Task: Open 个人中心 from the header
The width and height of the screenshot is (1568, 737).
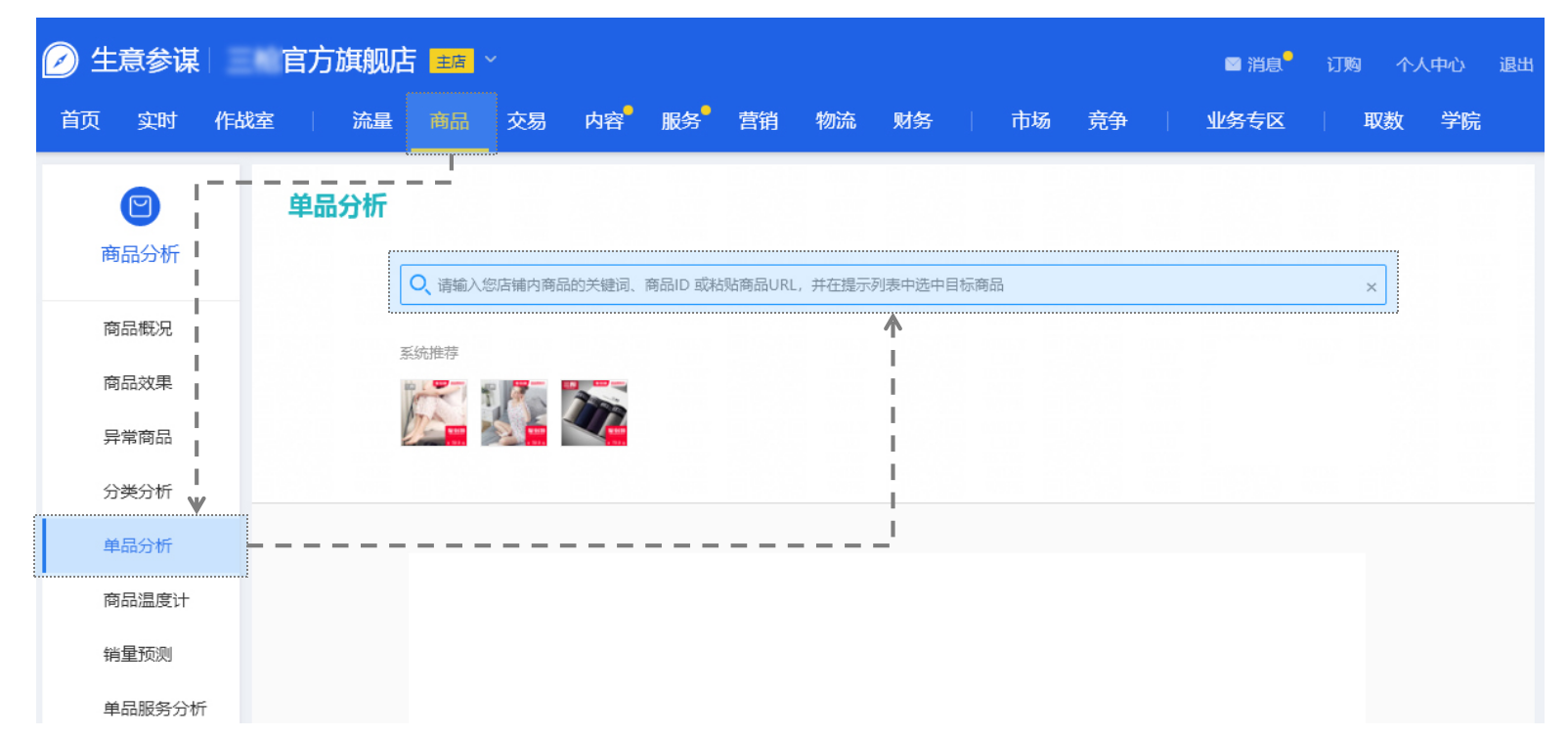Action: pyautogui.click(x=1429, y=65)
